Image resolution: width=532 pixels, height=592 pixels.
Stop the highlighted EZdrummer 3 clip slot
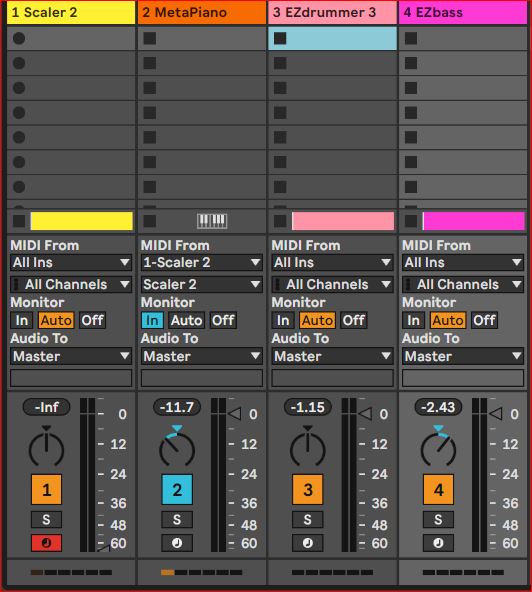click(x=280, y=38)
